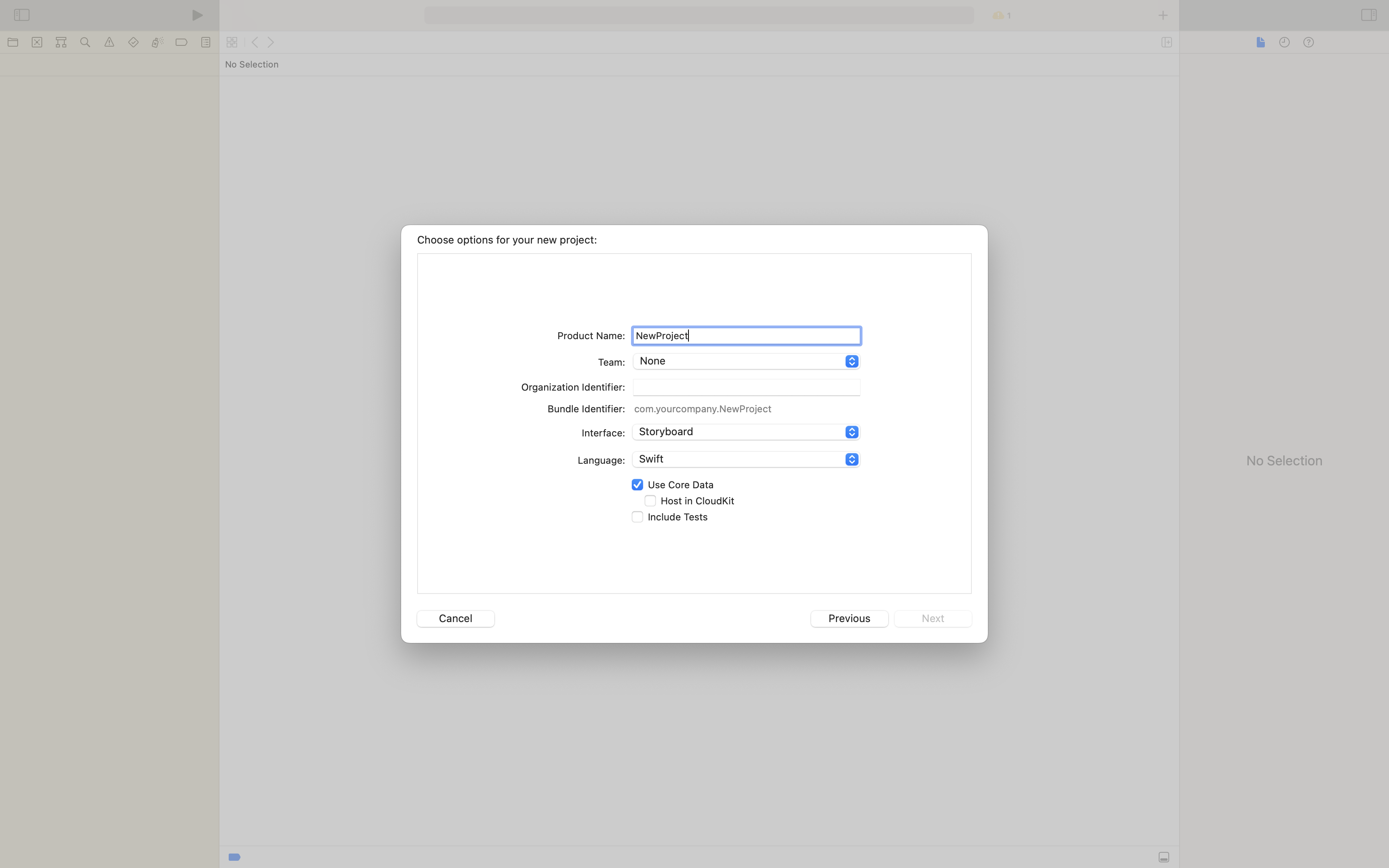Screen dimensions: 1389x868
Task: Enable Host in CloudKit checkbox
Action: (x=650, y=501)
